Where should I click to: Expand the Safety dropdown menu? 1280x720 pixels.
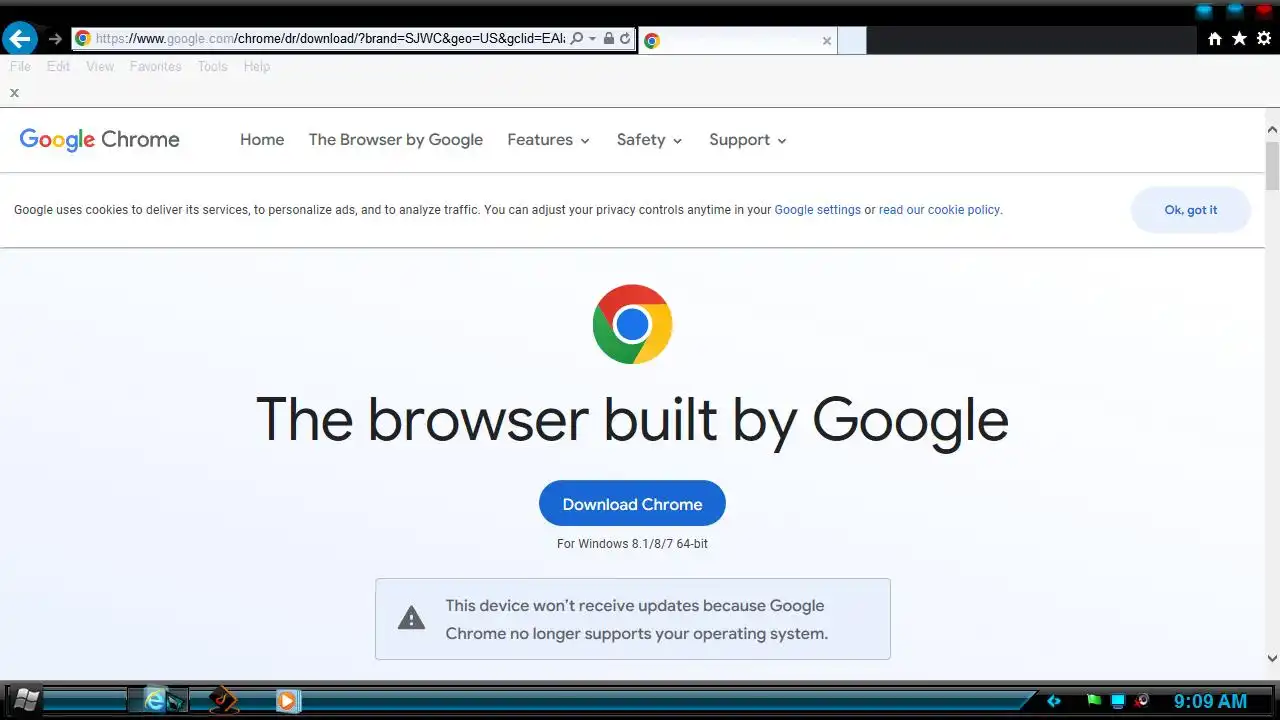click(x=649, y=140)
